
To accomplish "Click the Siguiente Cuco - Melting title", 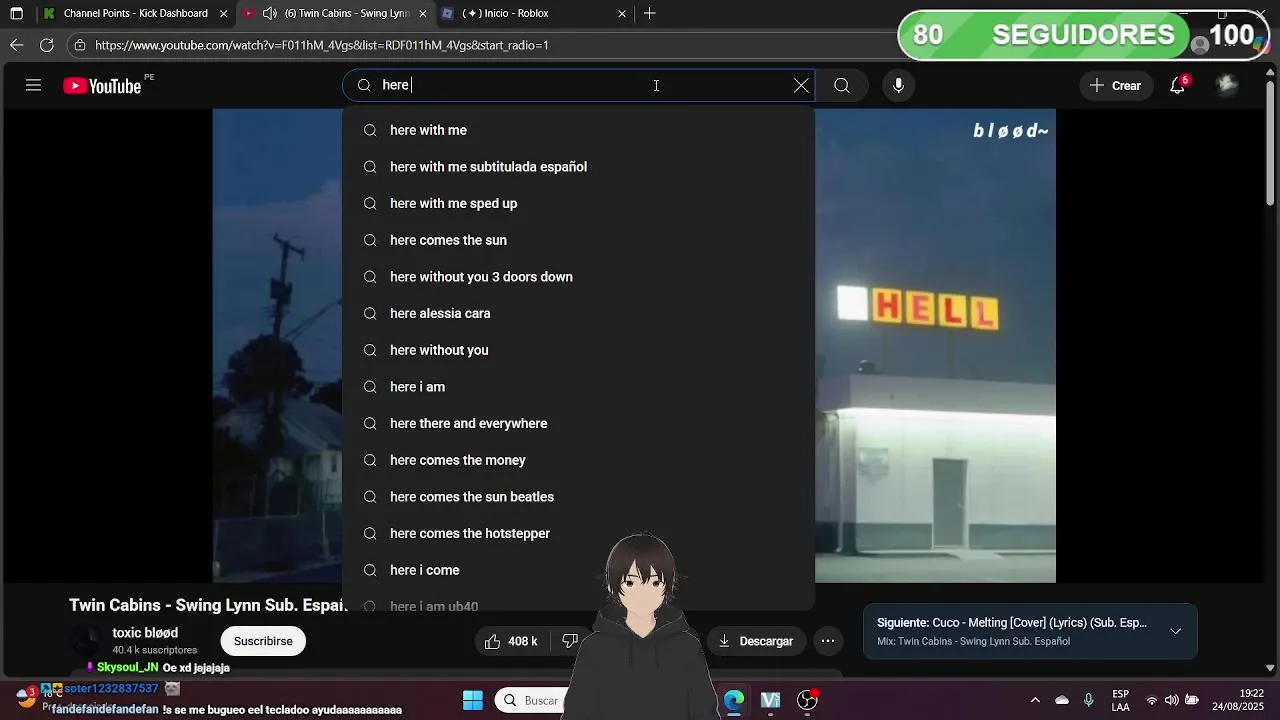I will (1012, 623).
